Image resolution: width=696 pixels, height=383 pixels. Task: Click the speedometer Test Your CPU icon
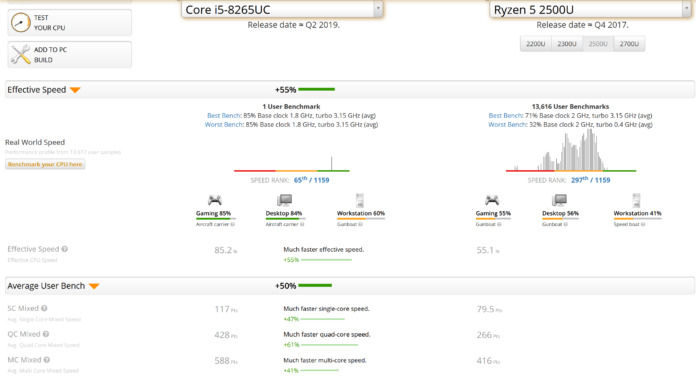point(20,23)
